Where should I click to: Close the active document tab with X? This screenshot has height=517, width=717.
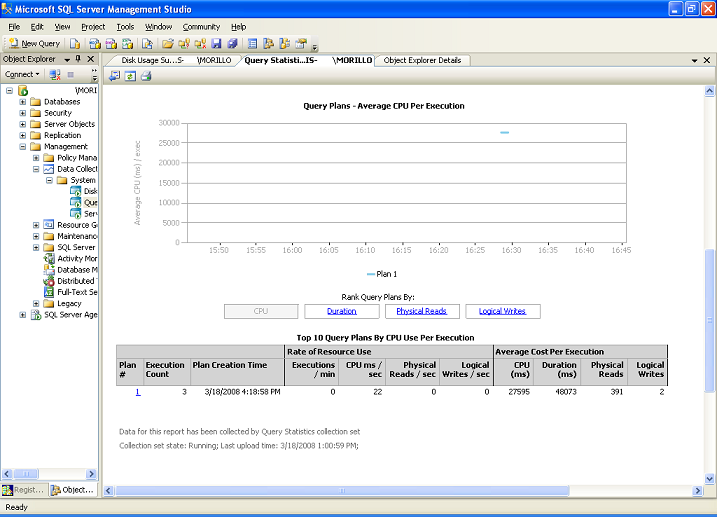706,60
